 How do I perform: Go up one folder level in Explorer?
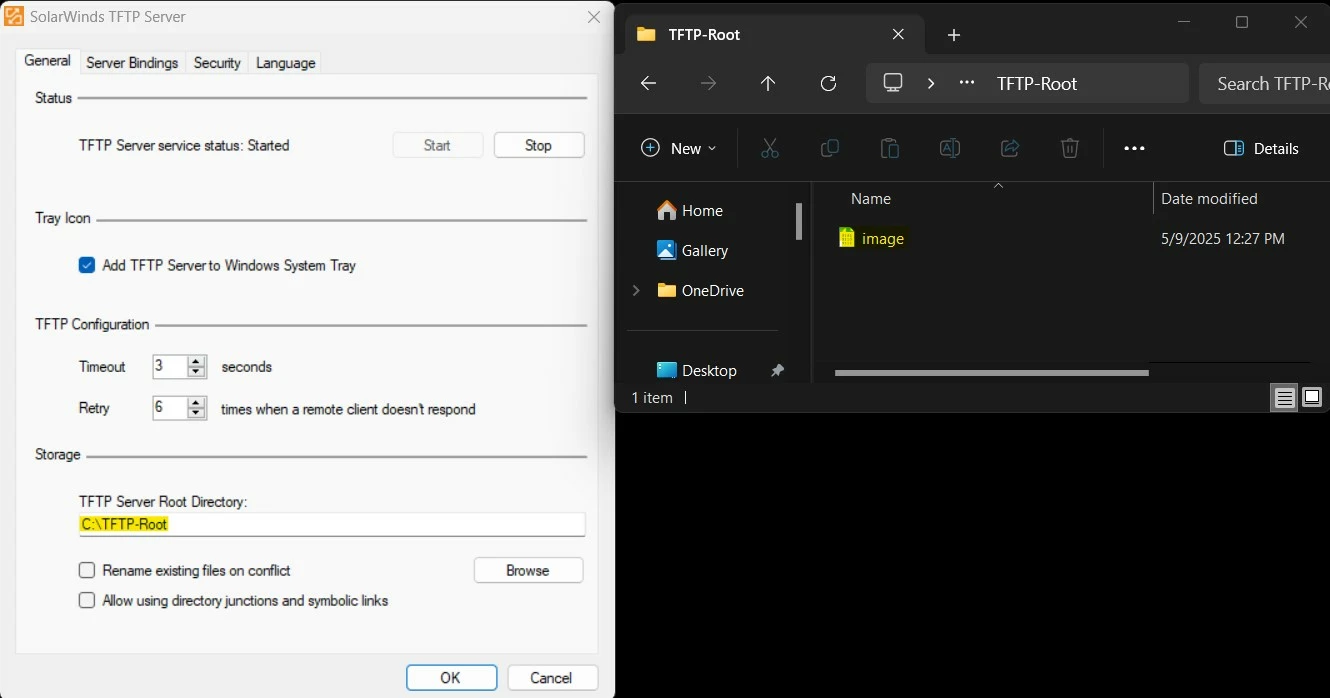(768, 84)
